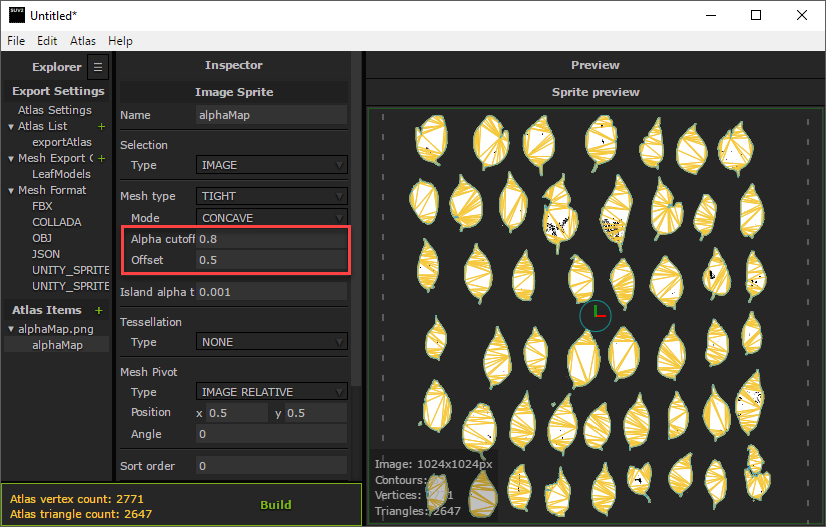Open the Selection Type IMAGE dropdown

[272, 165]
